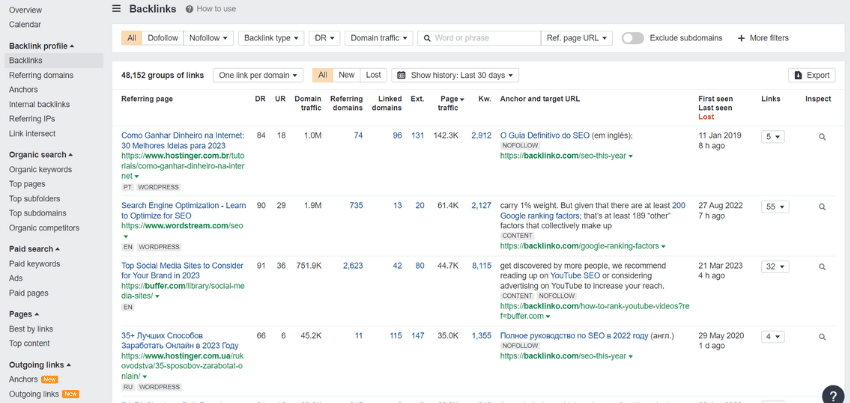This screenshot has width=850, height=403.
Task: Click in the Word or phrase field
Action: click(479, 38)
